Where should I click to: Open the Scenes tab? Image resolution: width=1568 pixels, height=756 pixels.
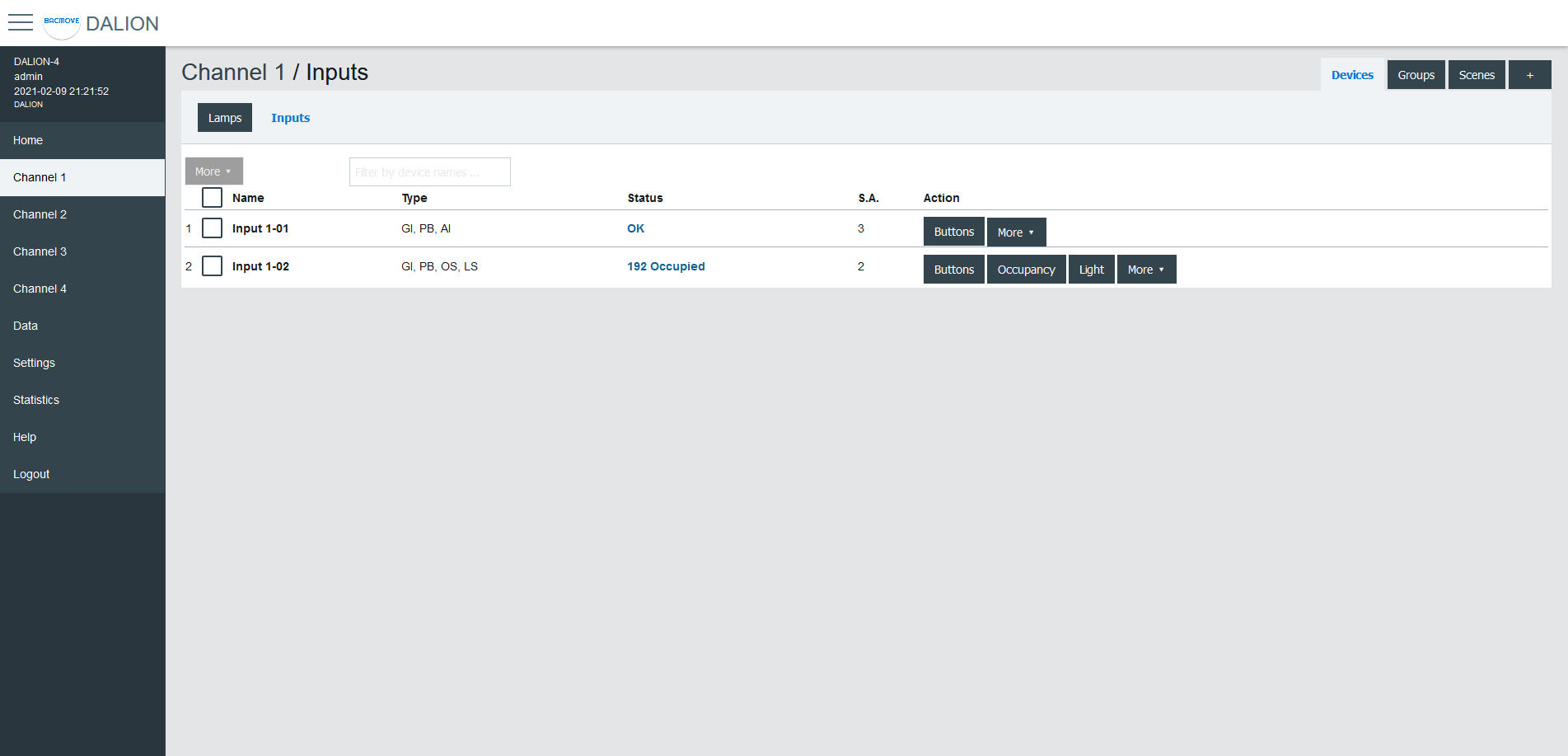click(x=1477, y=75)
